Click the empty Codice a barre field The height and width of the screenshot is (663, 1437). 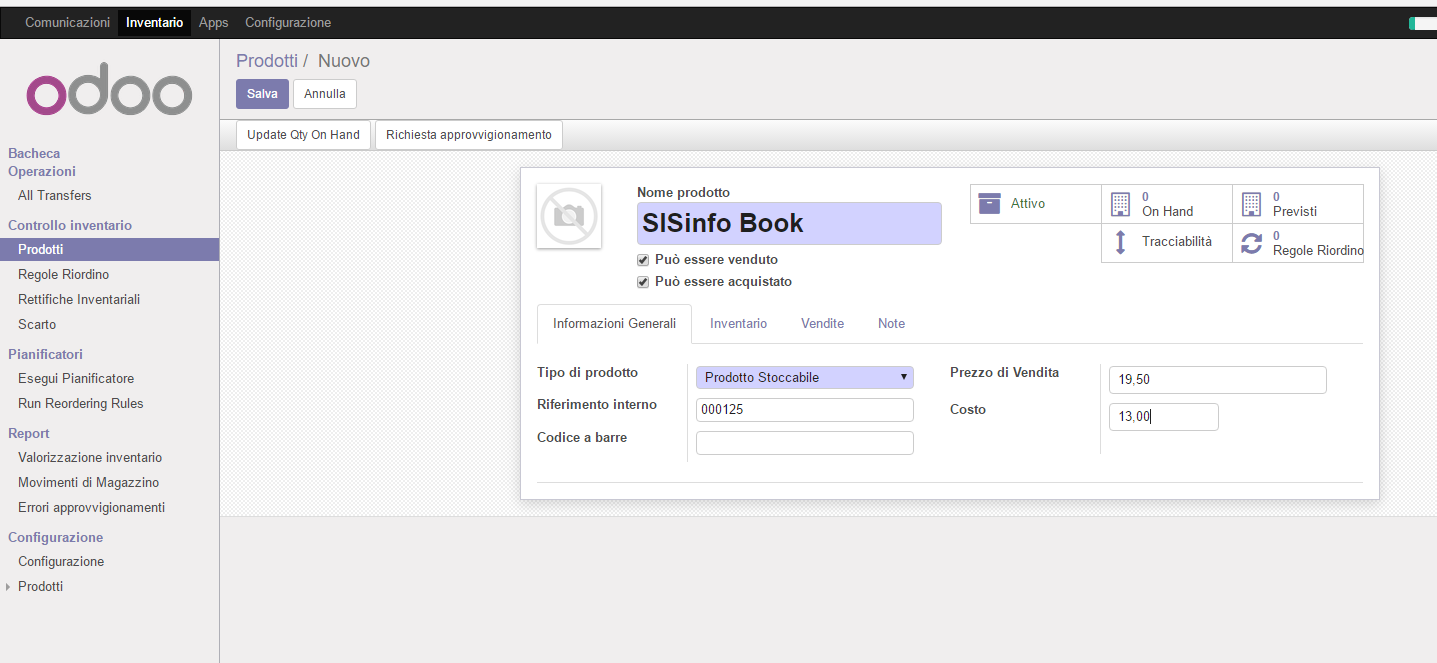point(805,443)
